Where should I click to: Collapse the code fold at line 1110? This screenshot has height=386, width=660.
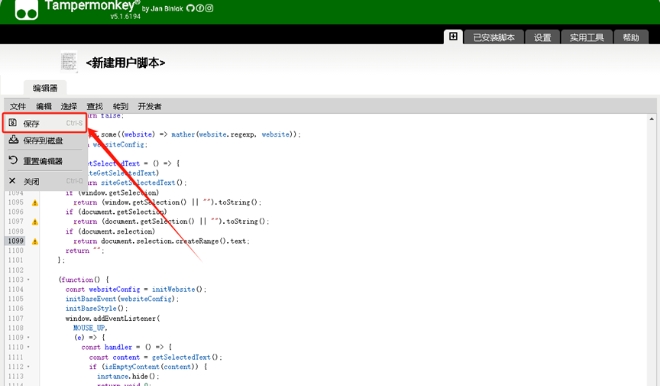pos(28,347)
